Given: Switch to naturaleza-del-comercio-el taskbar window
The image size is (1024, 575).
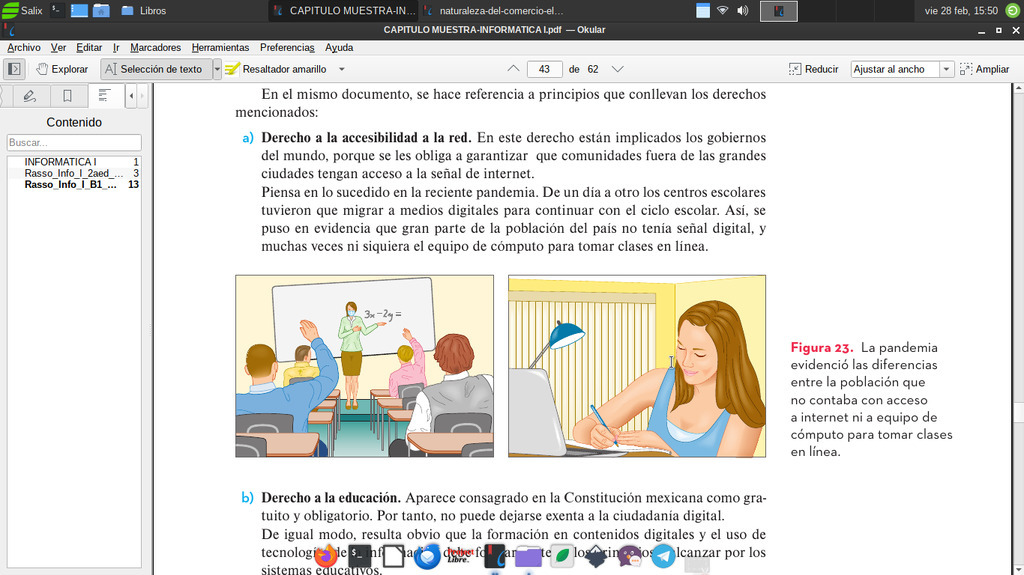Looking at the screenshot, I should 494,10.
